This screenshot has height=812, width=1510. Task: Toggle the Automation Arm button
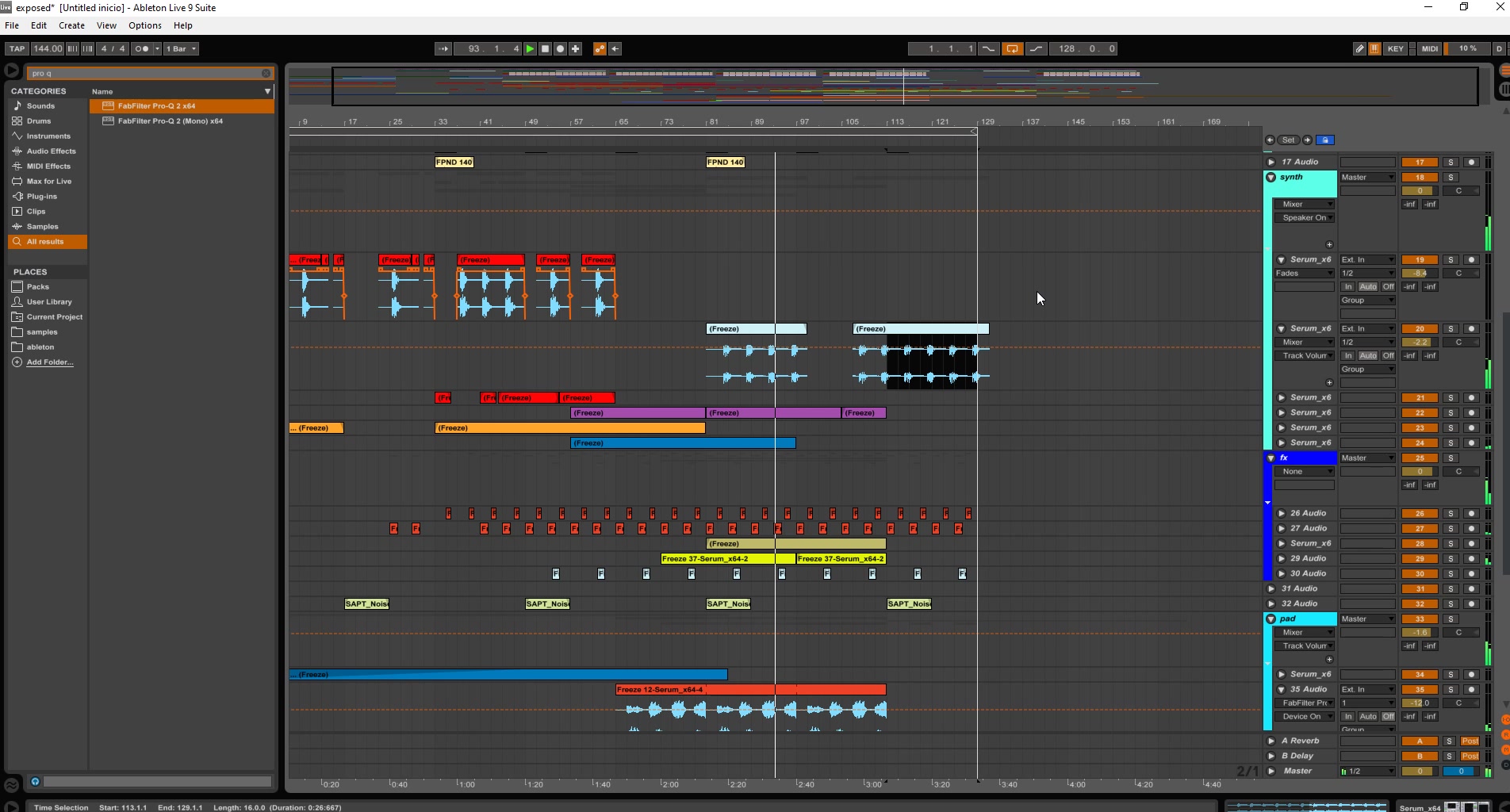coord(600,49)
